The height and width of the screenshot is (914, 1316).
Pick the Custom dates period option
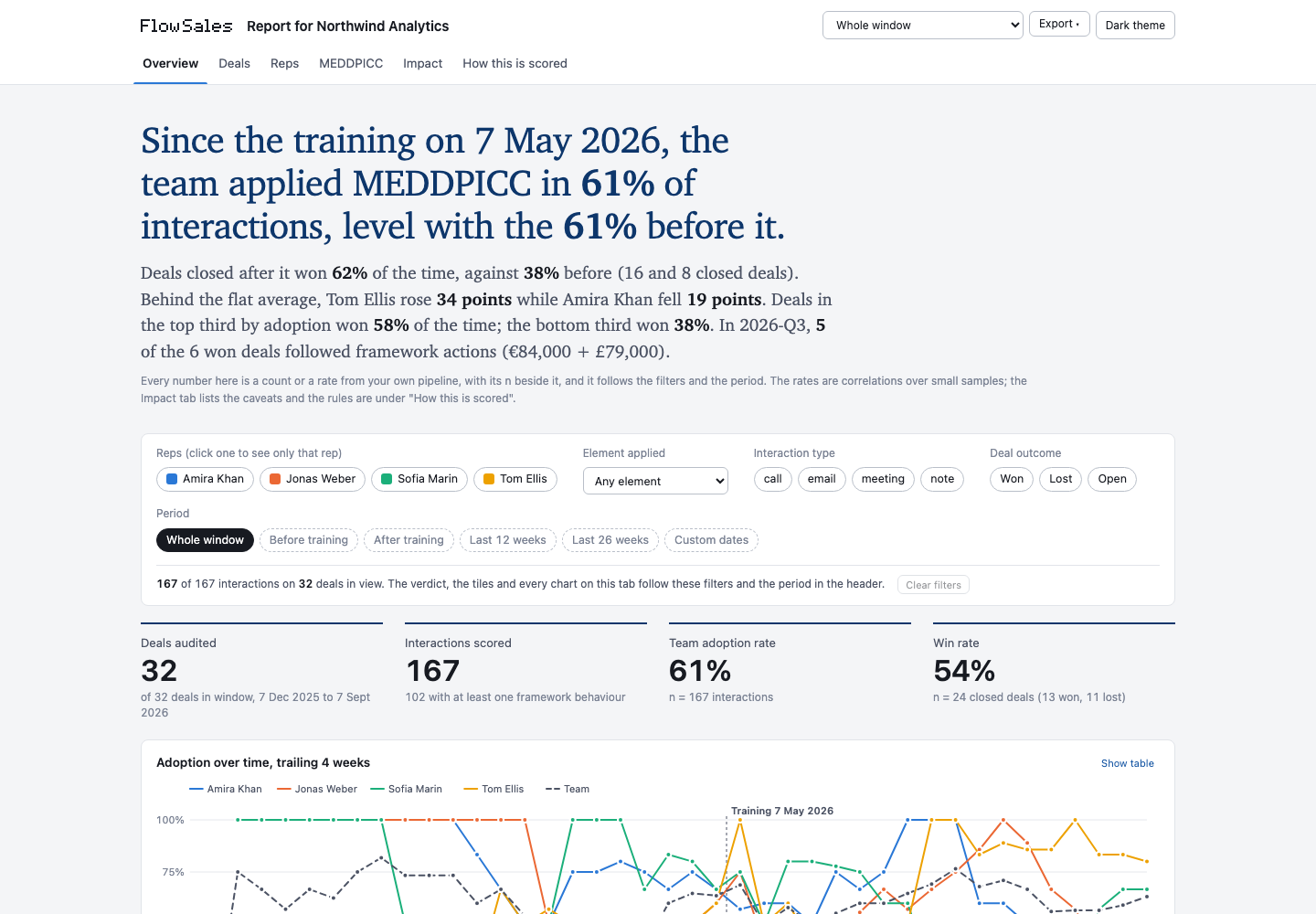[711, 540]
